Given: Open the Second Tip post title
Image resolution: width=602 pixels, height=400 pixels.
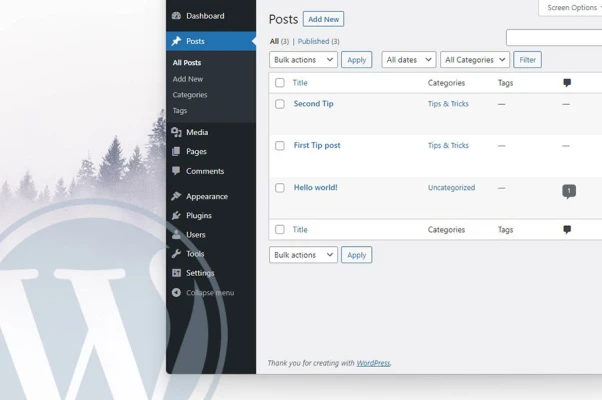Looking at the screenshot, I should pyautogui.click(x=314, y=104).
